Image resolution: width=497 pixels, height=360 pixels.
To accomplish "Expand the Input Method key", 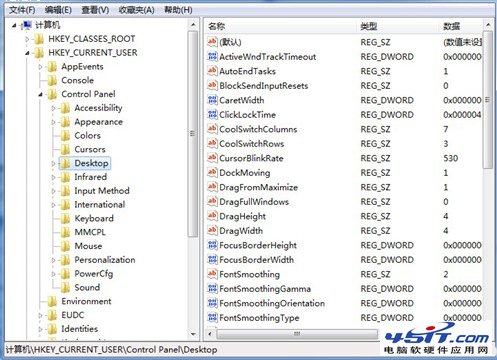I will pos(53,191).
